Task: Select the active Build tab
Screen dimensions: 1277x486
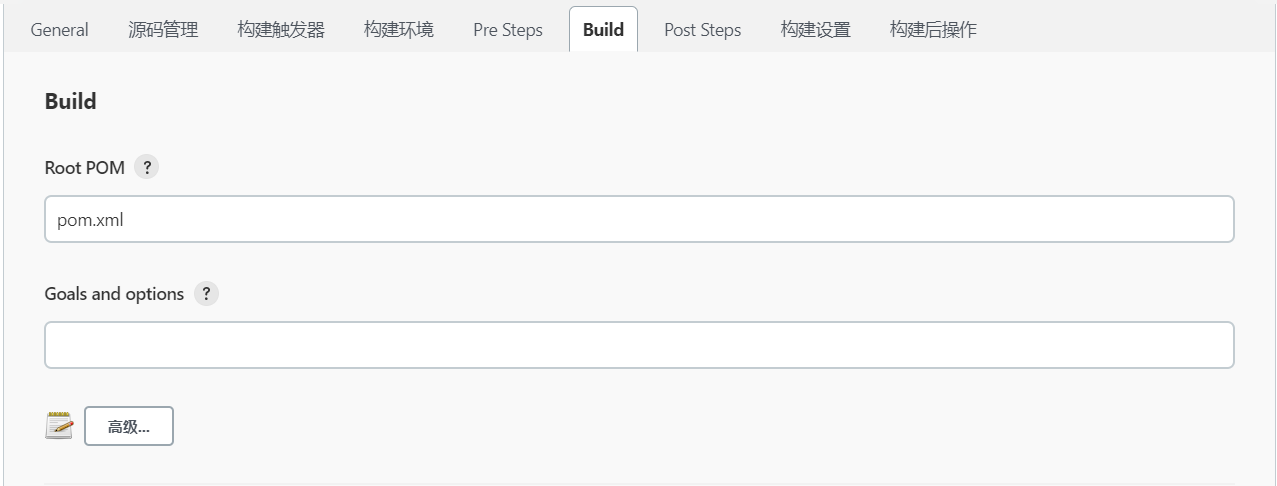Action: click(x=603, y=30)
